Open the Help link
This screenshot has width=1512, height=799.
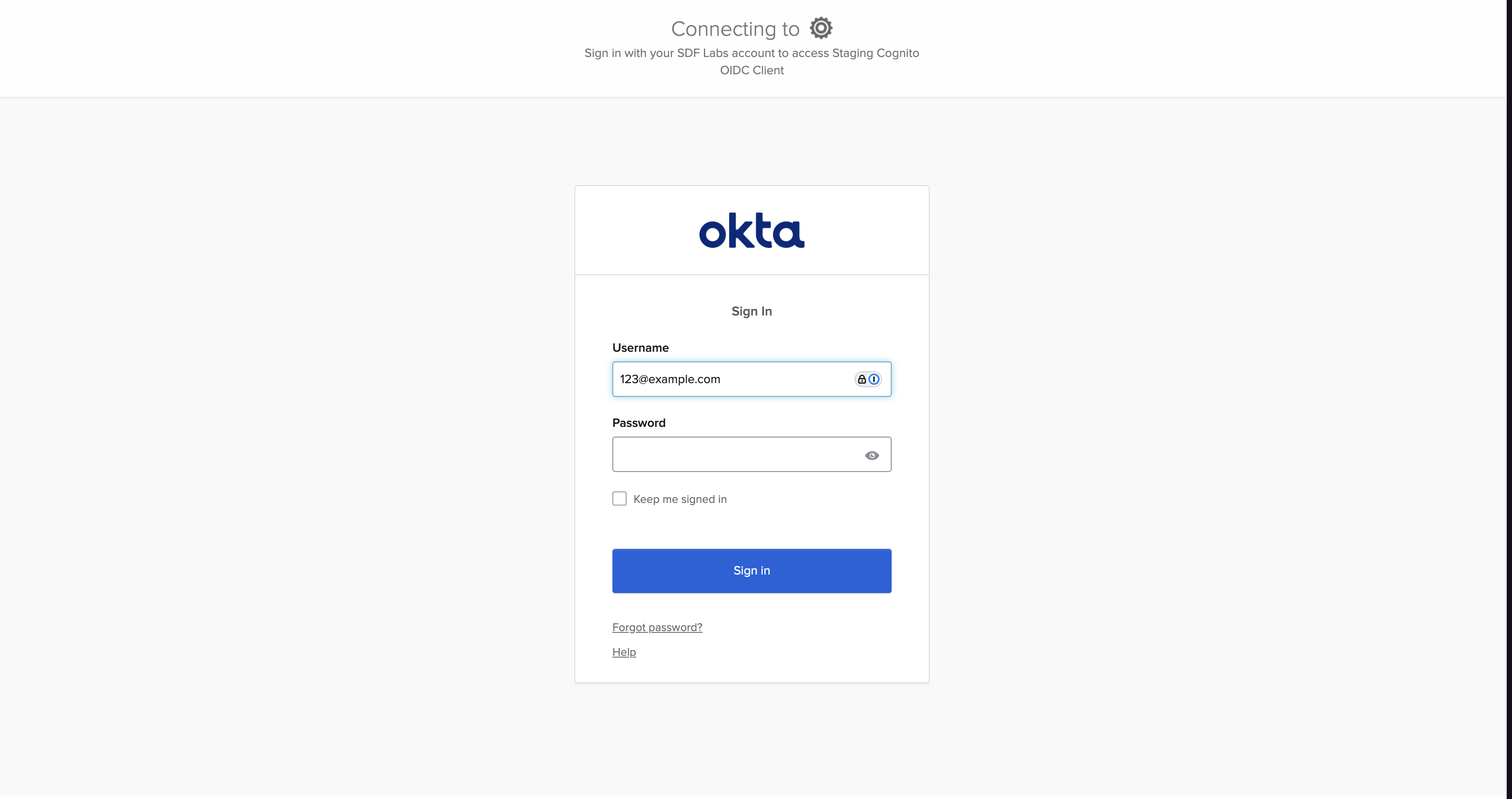point(624,652)
